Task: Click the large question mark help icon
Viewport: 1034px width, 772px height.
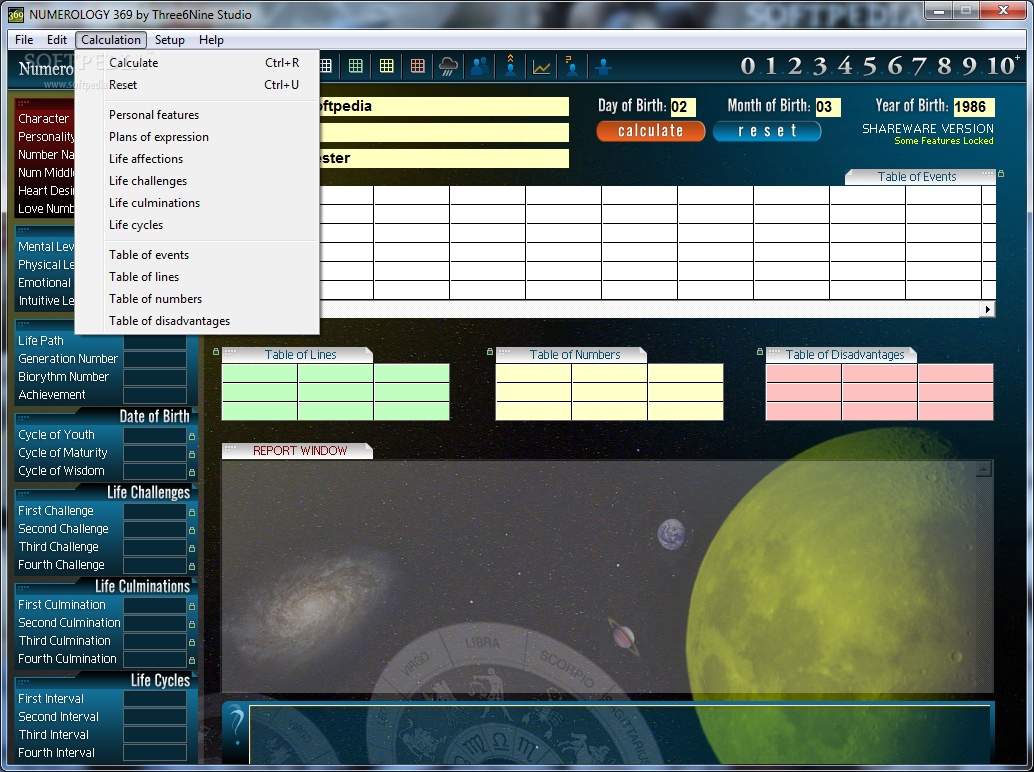Action: [236, 728]
